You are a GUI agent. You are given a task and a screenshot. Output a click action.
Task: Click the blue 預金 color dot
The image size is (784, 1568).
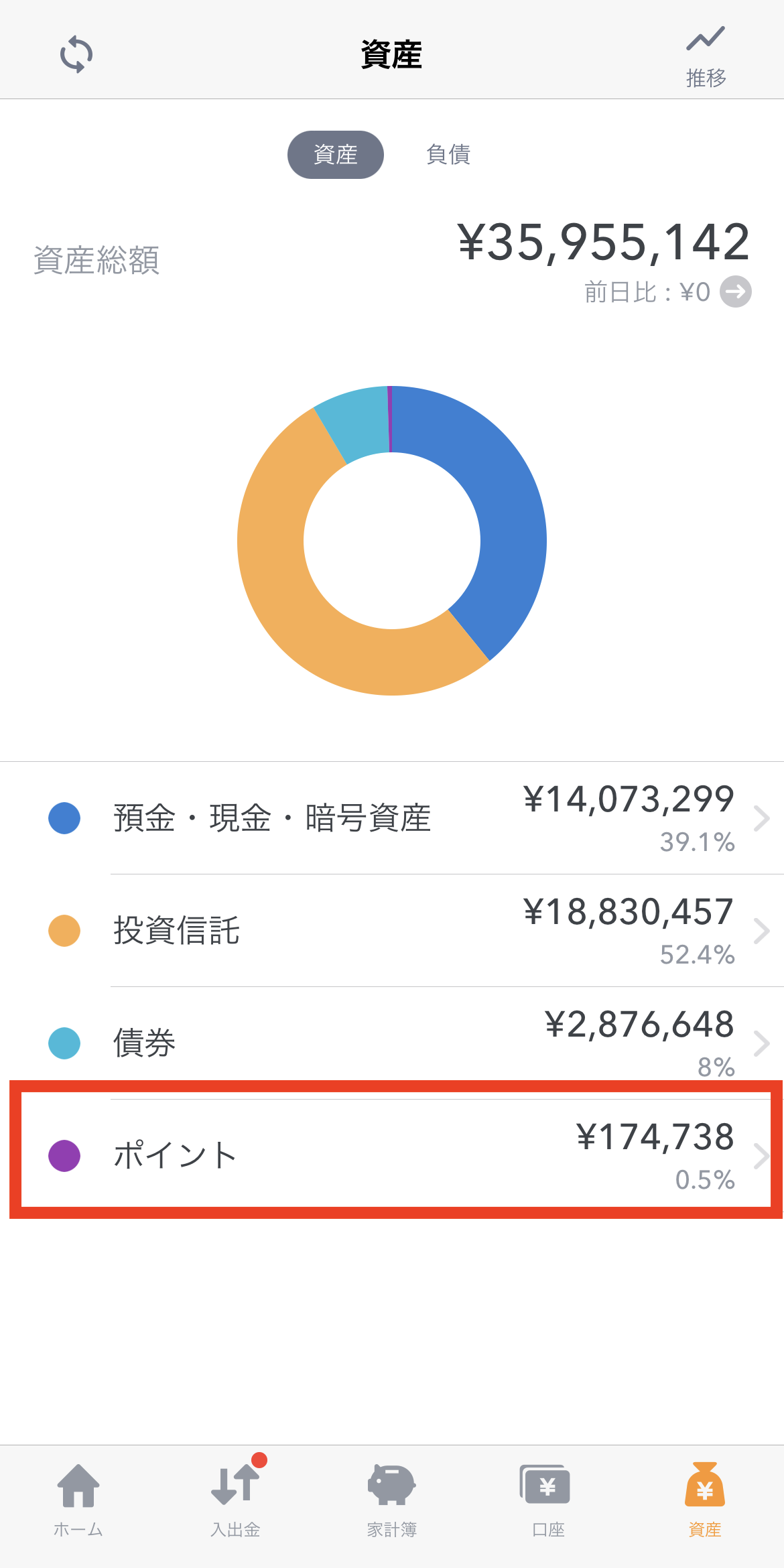click(64, 818)
